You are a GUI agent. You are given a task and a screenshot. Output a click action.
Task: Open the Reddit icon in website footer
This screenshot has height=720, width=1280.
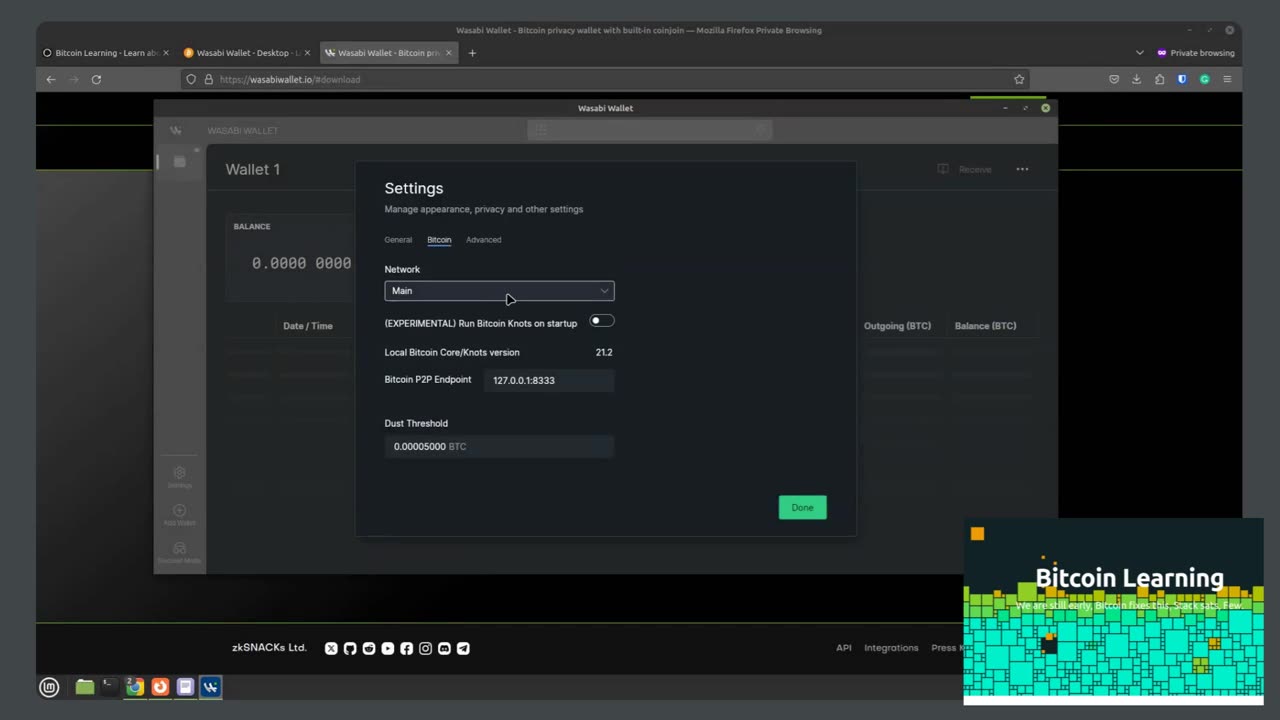pyautogui.click(x=369, y=648)
